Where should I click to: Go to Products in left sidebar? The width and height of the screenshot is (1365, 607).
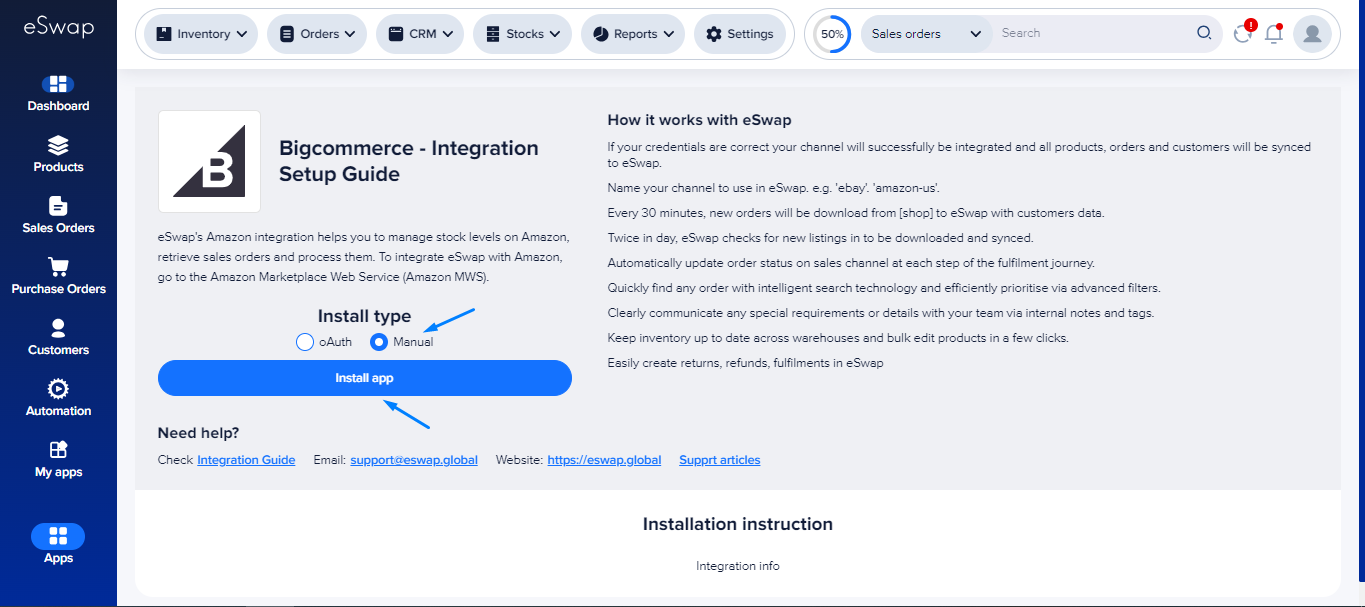58,146
